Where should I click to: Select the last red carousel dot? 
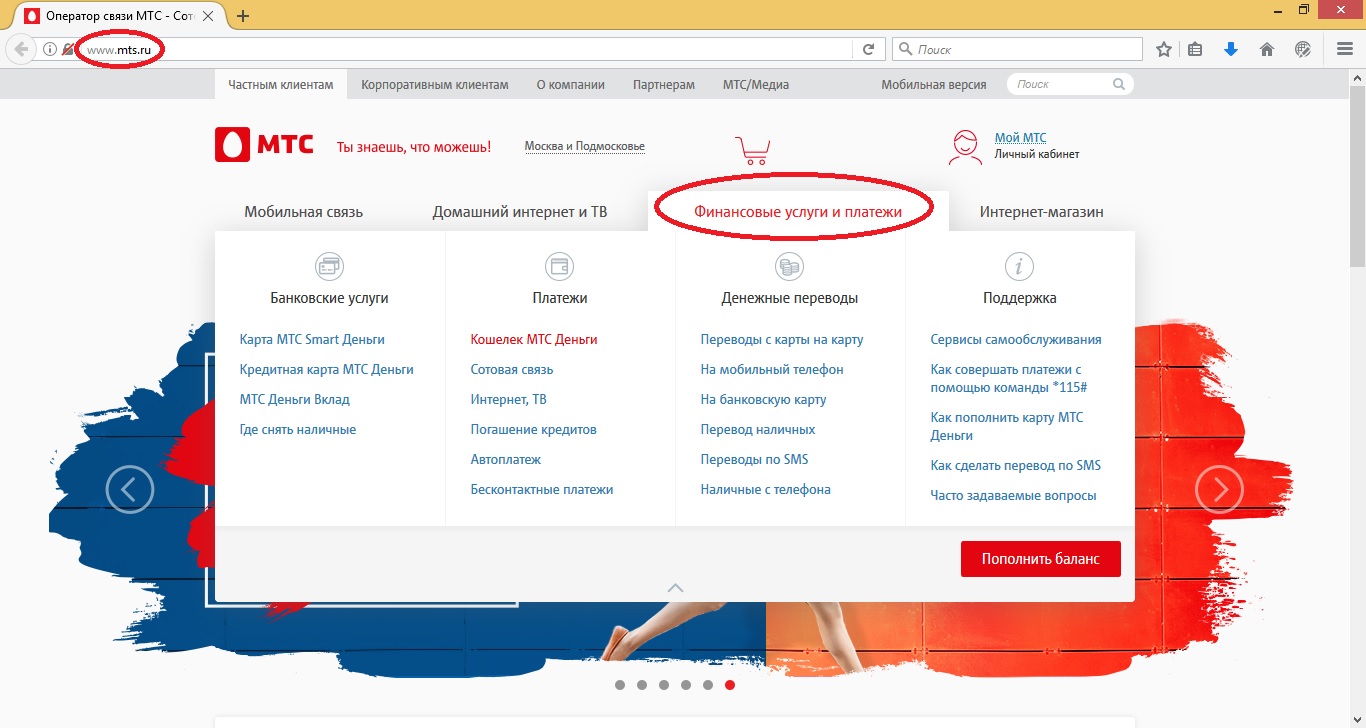point(730,685)
